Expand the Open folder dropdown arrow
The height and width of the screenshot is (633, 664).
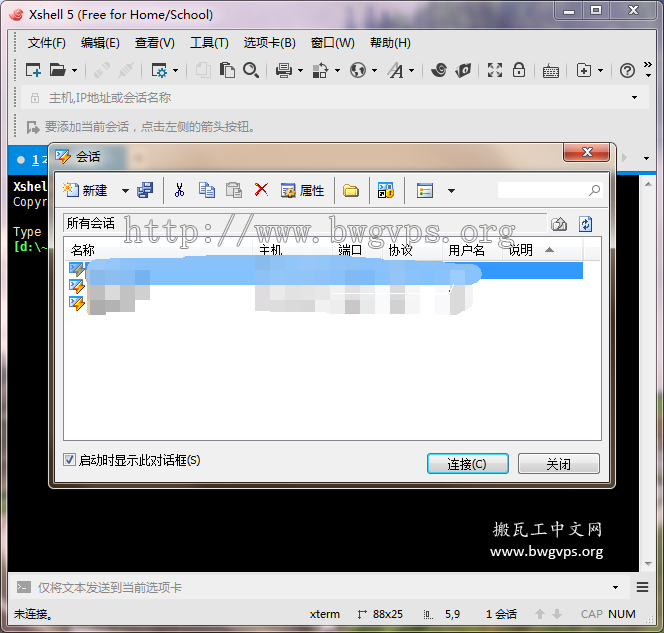tap(74, 70)
